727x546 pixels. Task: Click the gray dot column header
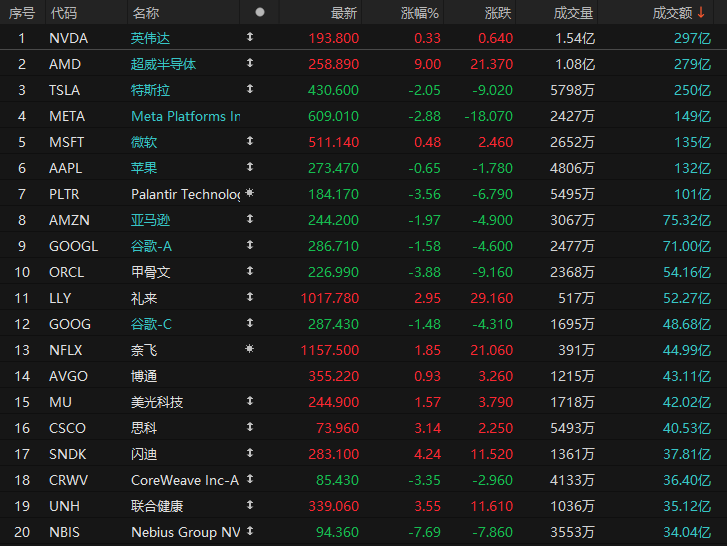pyautogui.click(x=260, y=13)
